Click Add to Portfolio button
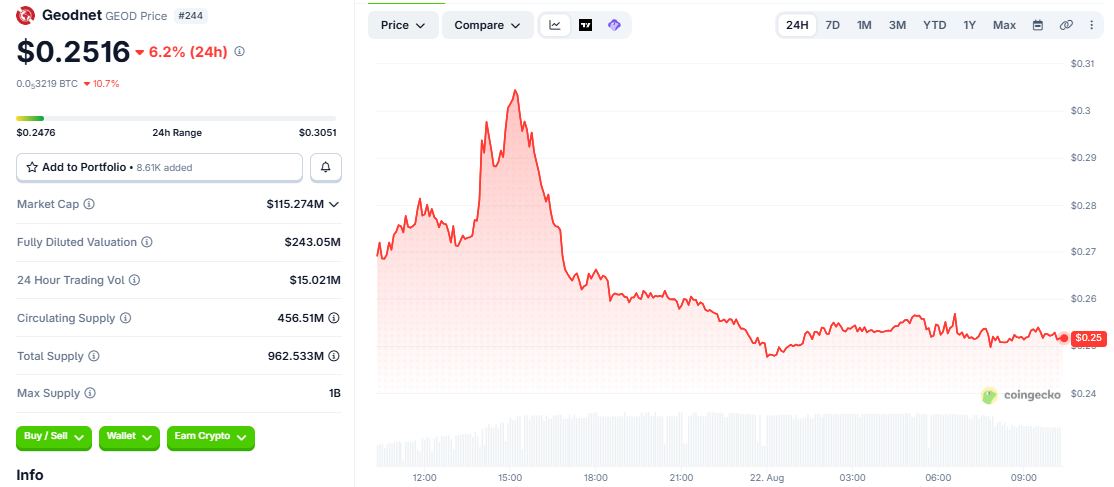1114x487 pixels. click(x=160, y=167)
